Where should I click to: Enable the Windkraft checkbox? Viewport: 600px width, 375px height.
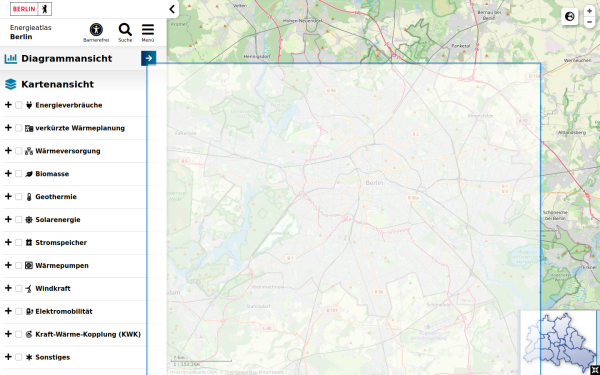[18, 289]
